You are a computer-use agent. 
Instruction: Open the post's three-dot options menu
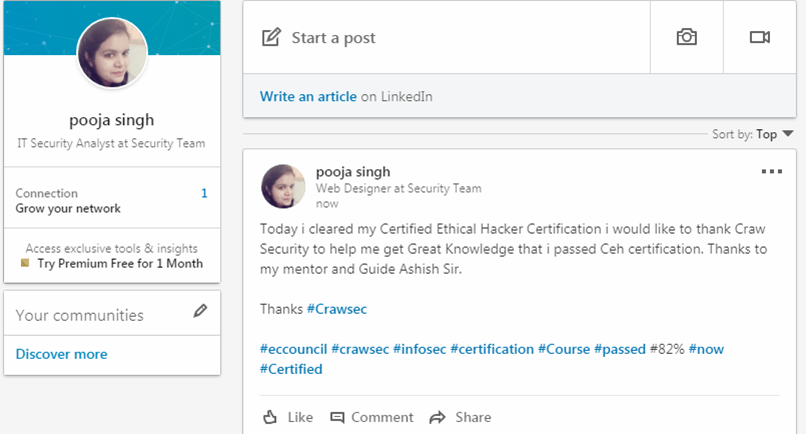[772, 171]
